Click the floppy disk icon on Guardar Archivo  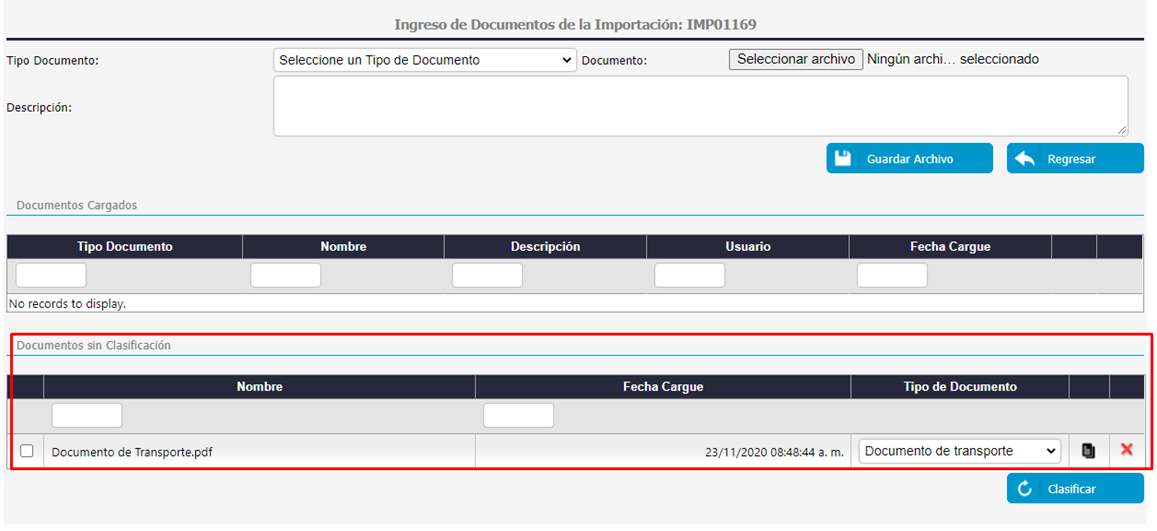[x=843, y=159]
